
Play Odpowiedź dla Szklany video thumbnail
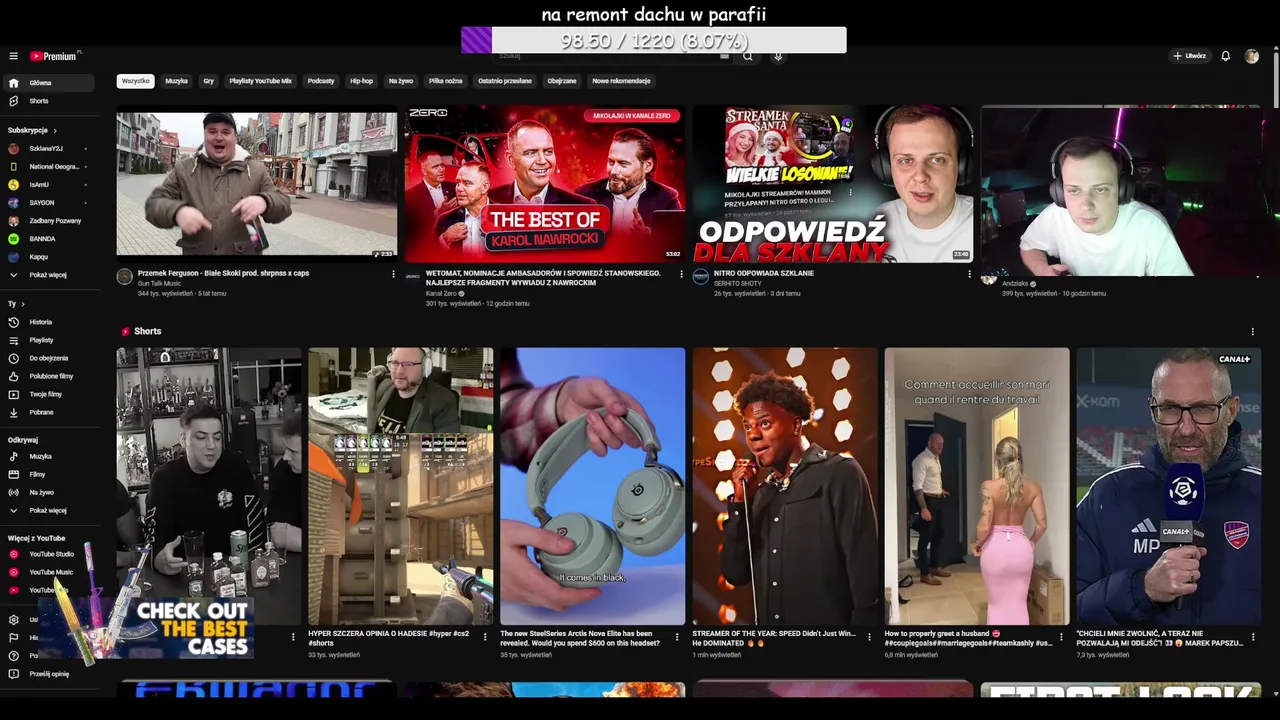(833, 183)
